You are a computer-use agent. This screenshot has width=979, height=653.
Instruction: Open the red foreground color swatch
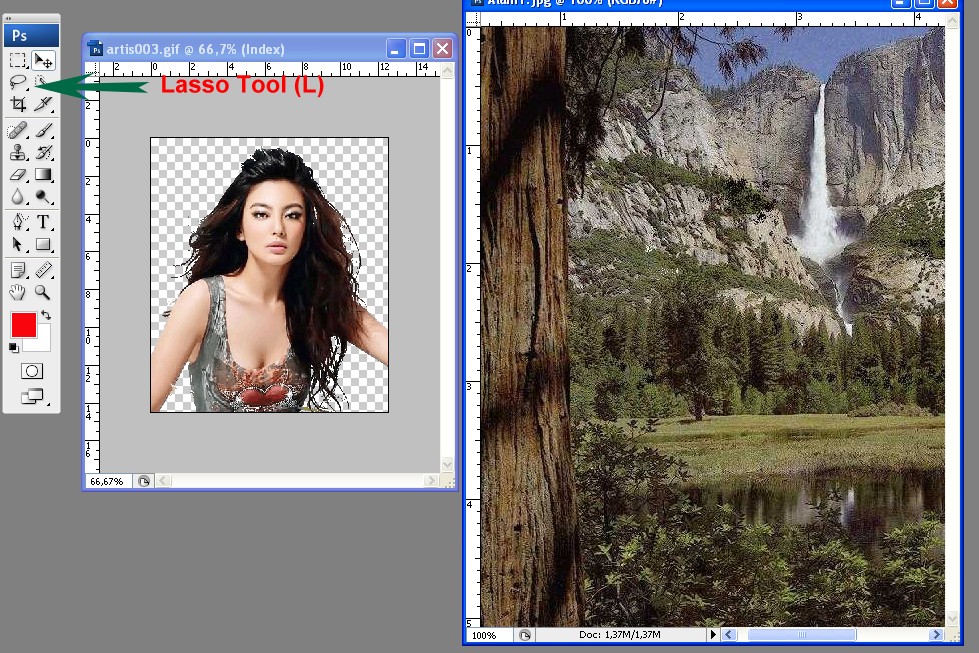tap(24, 325)
